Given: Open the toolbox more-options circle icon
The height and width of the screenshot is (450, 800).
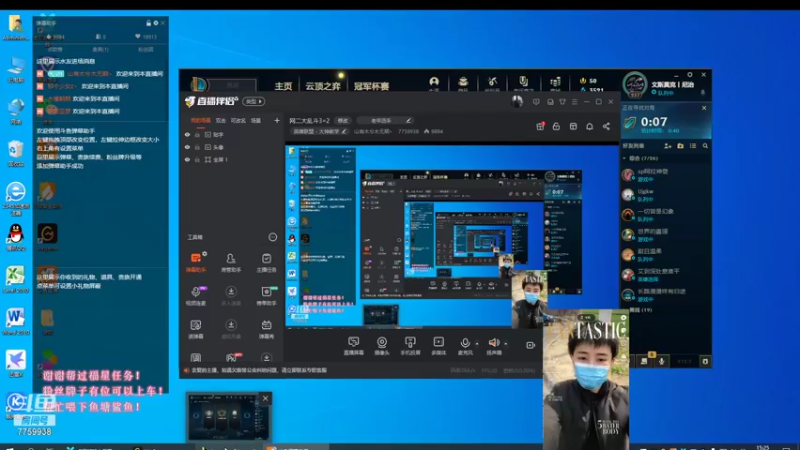Looking at the screenshot, I should (x=272, y=237).
